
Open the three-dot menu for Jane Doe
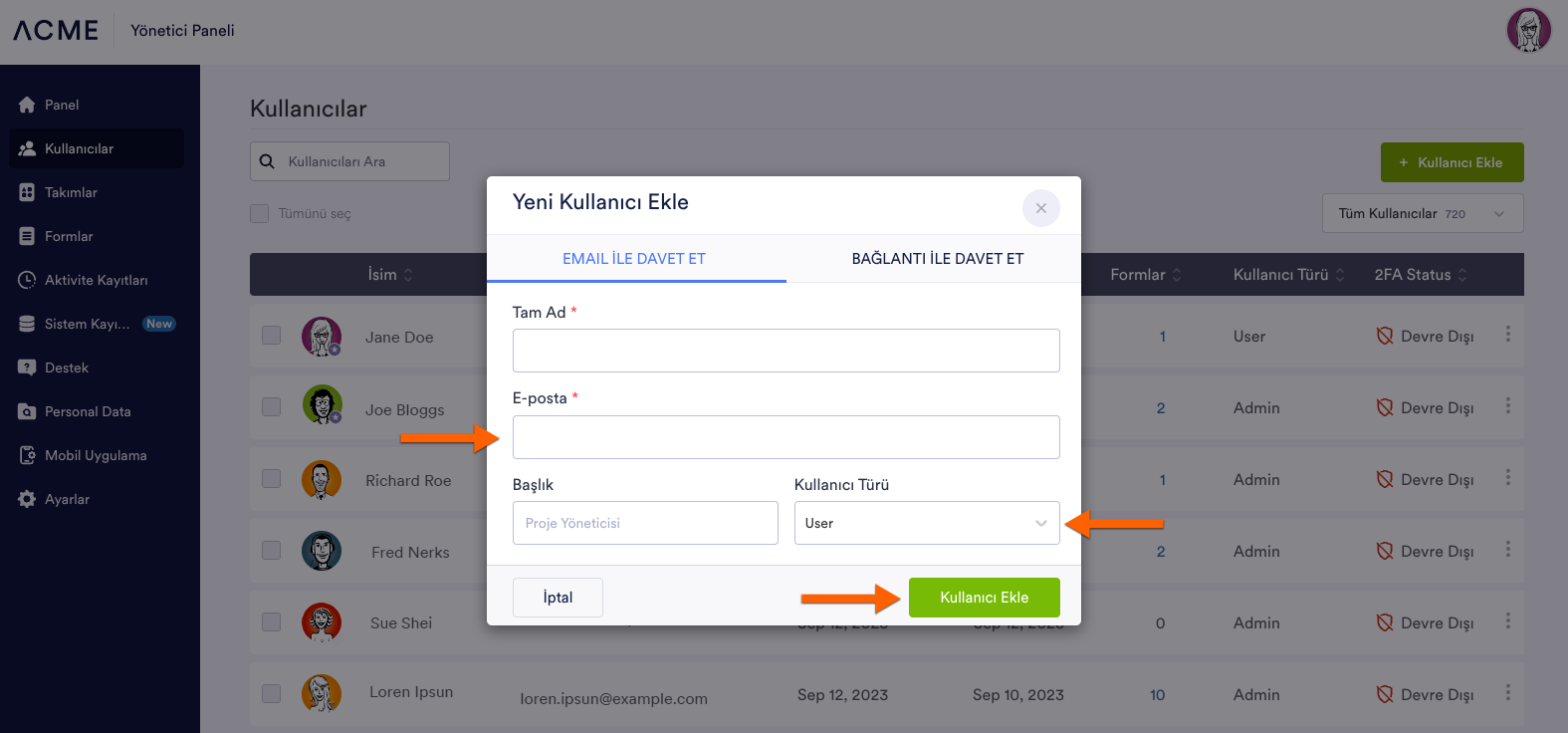tap(1508, 335)
